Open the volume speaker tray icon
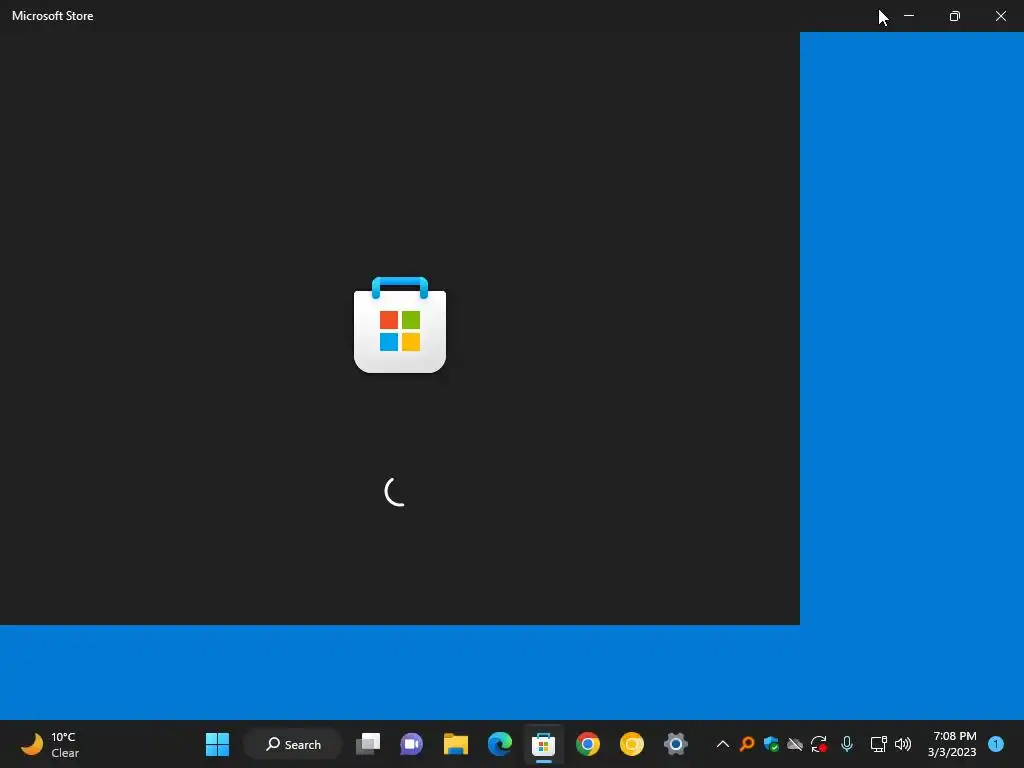The height and width of the screenshot is (768, 1024). [903, 744]
